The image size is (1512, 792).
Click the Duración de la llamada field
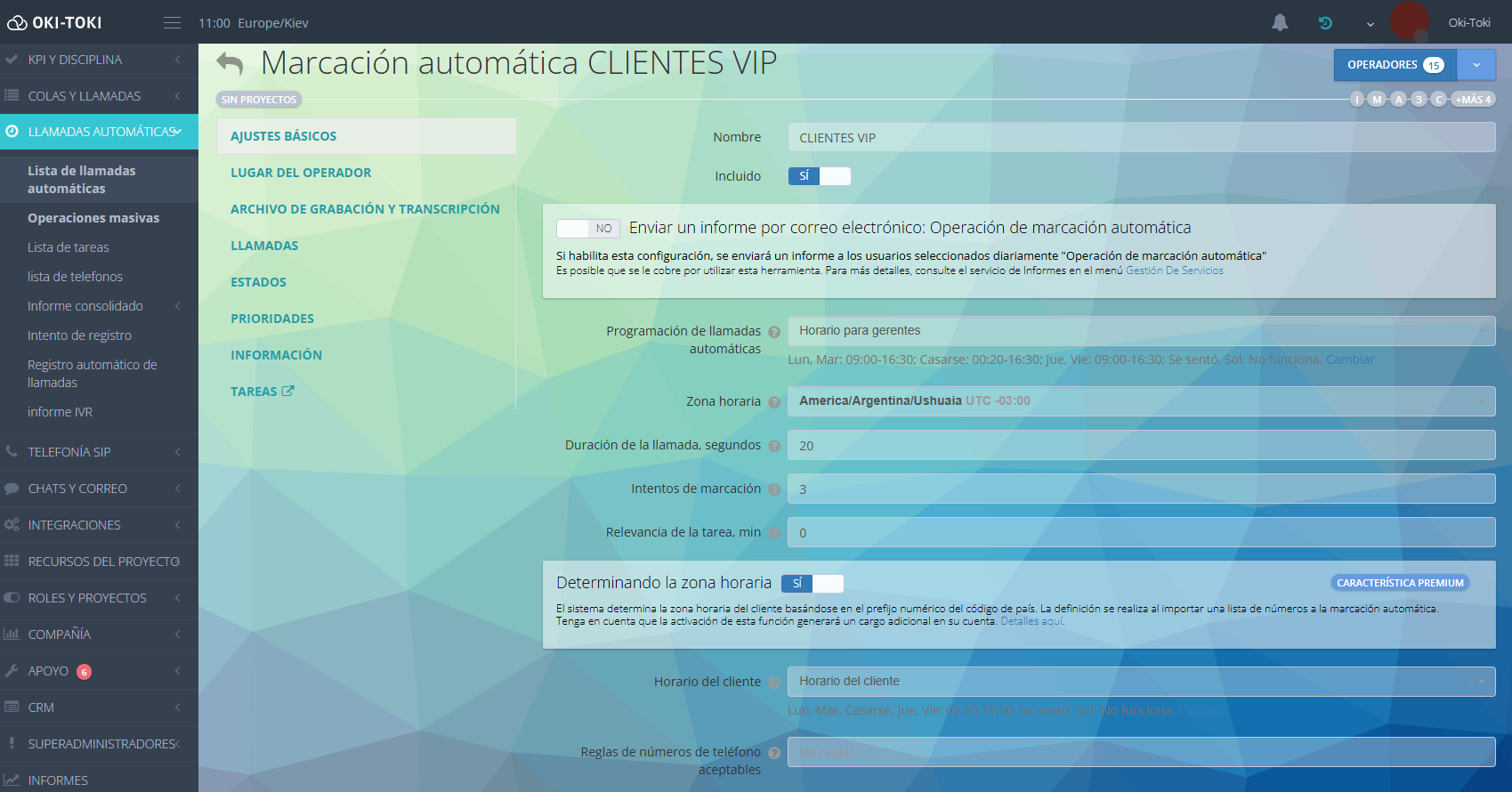(1140, 446)
